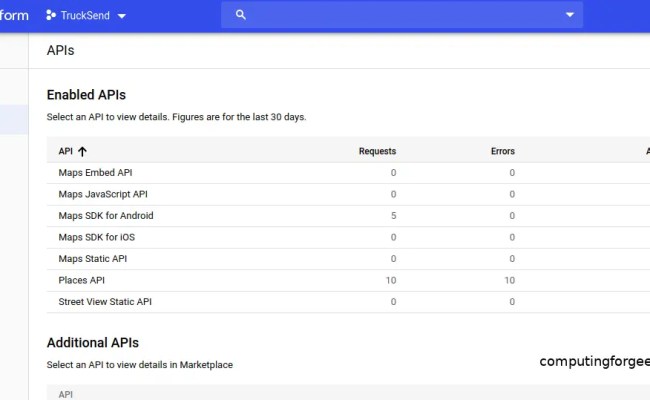The height and width of the screenshot is (400, 650).
Task: Open Maps JavaScript API details
Action: tap(103, 194)
